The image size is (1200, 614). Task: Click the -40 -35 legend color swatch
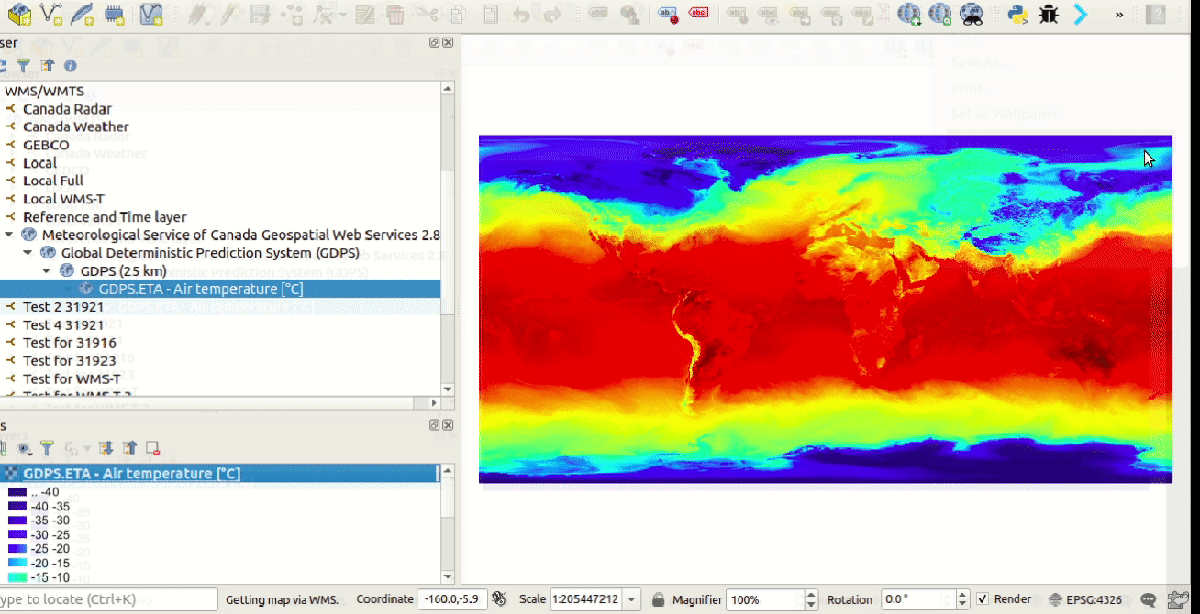pyautogui.click(x=17, y=506)
